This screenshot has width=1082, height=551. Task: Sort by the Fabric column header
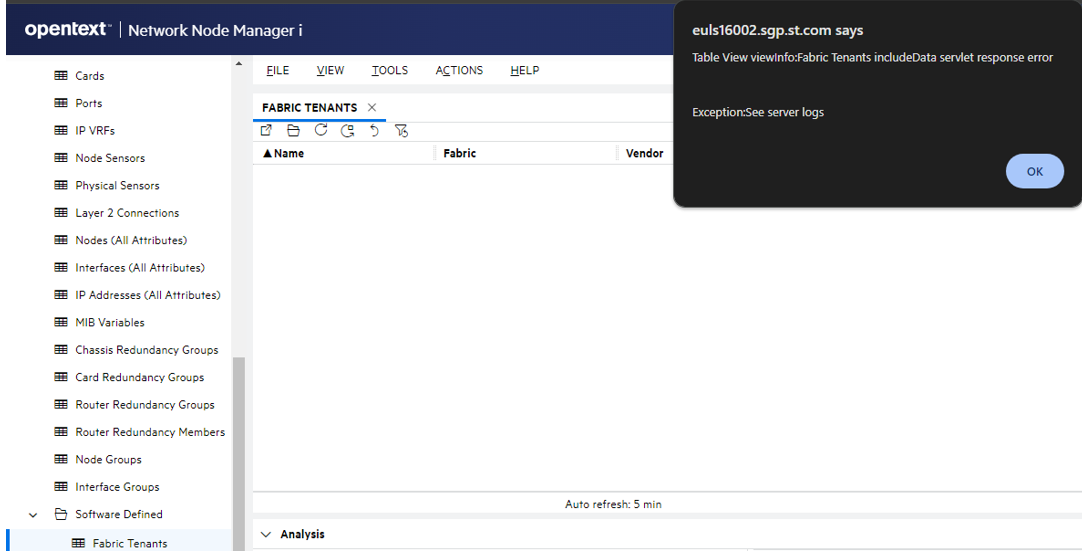click(460, 153)
